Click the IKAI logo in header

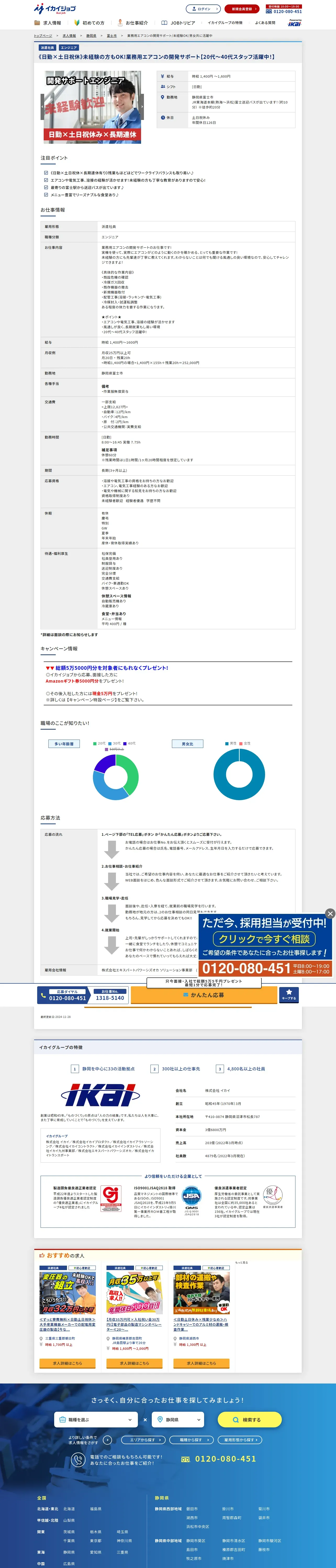click(x=295, y=23)
